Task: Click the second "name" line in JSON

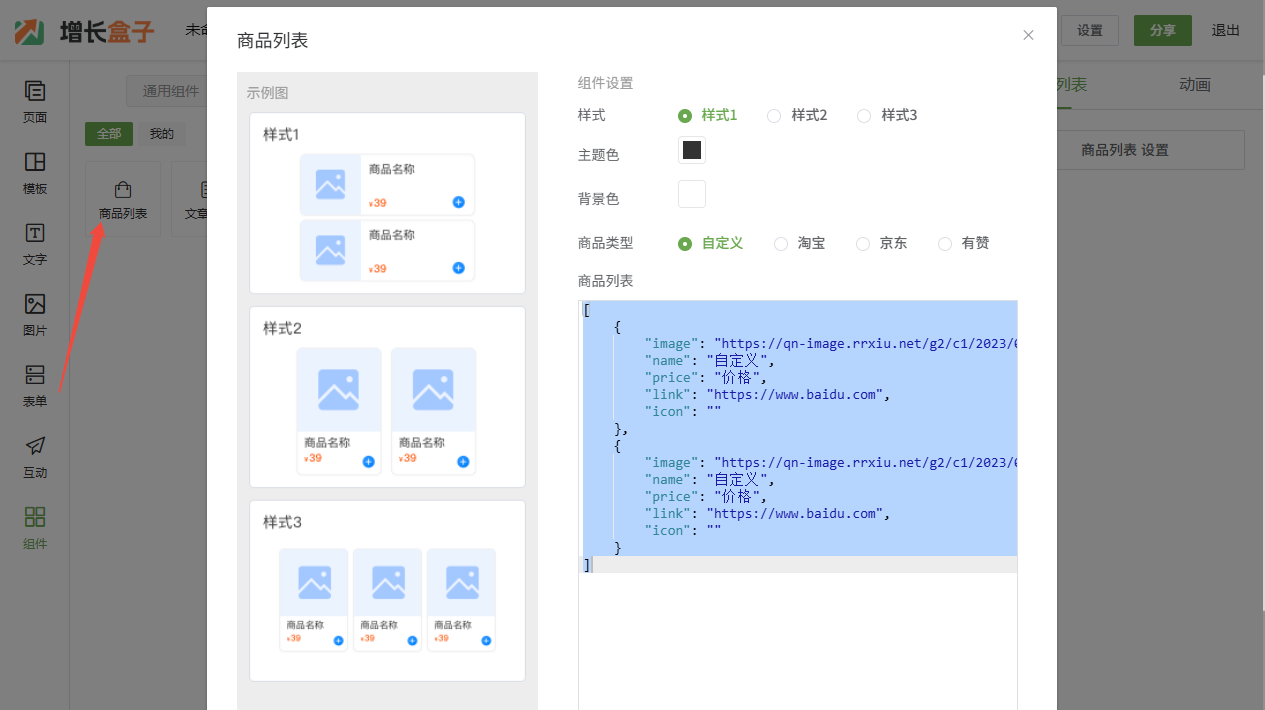Action: [710, 479]
